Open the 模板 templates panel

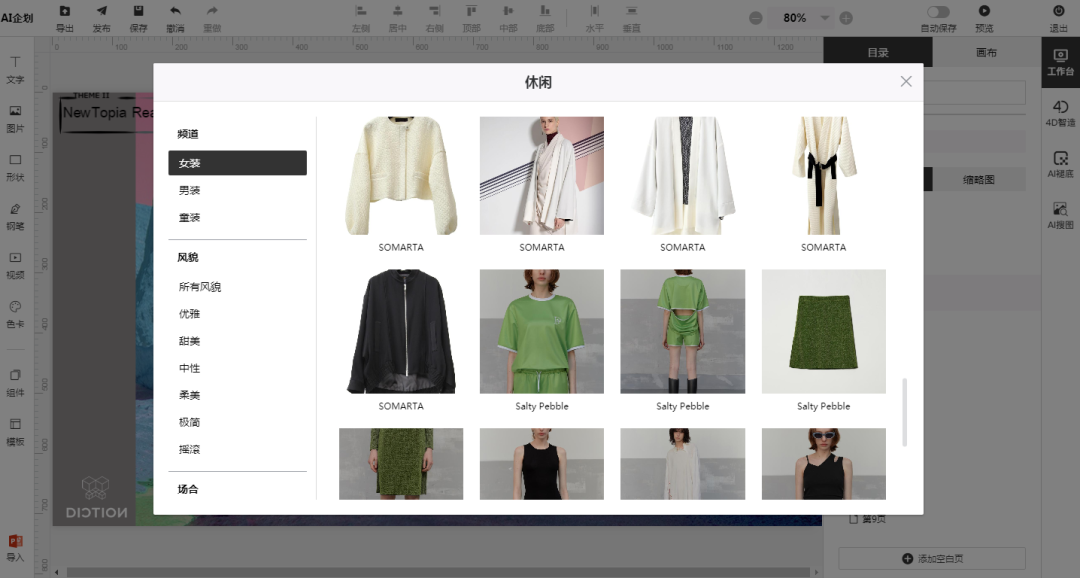pyautogui.click(x=15, y=431)
